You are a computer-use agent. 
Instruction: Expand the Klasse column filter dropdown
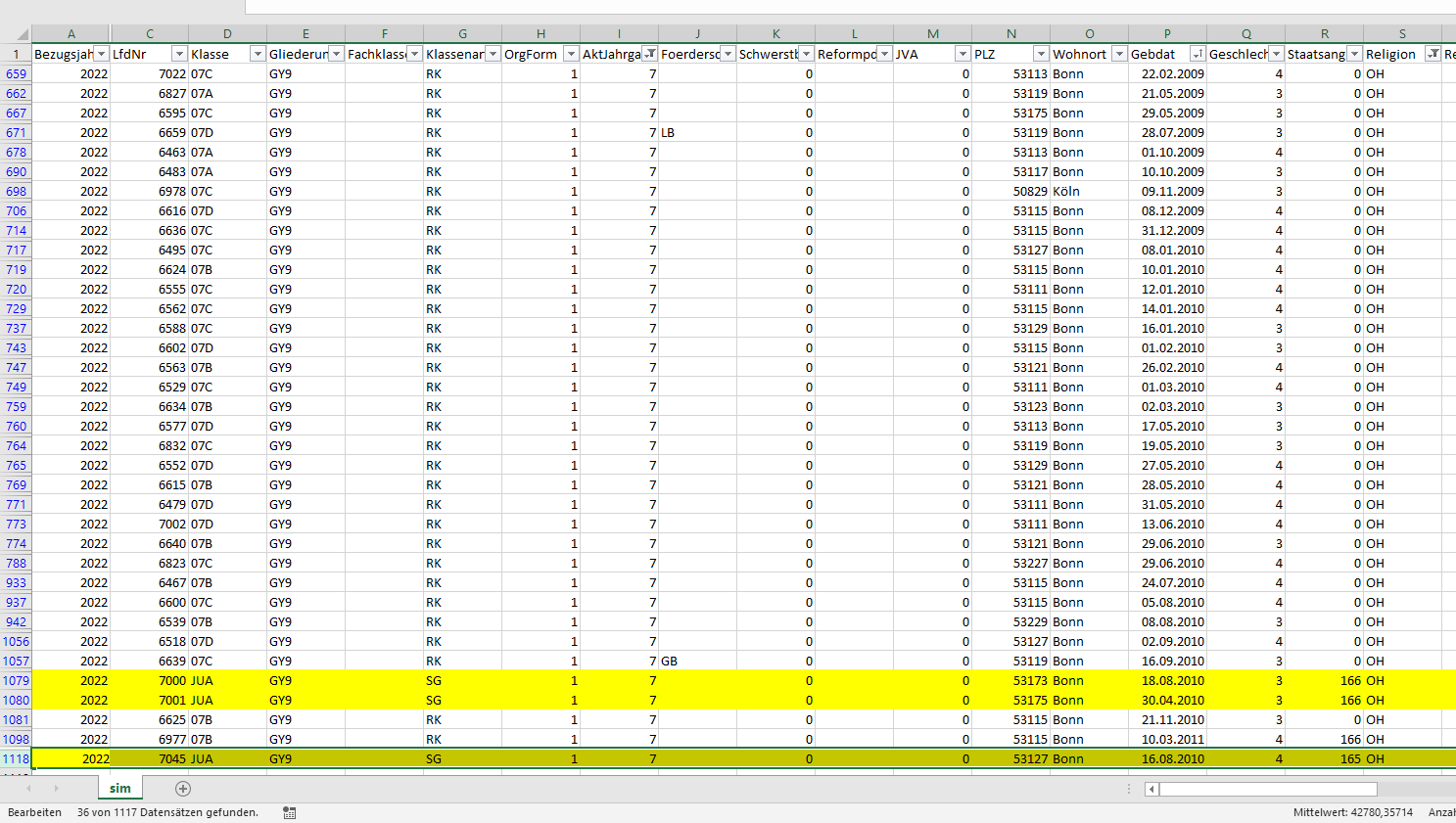click(258, 54)
